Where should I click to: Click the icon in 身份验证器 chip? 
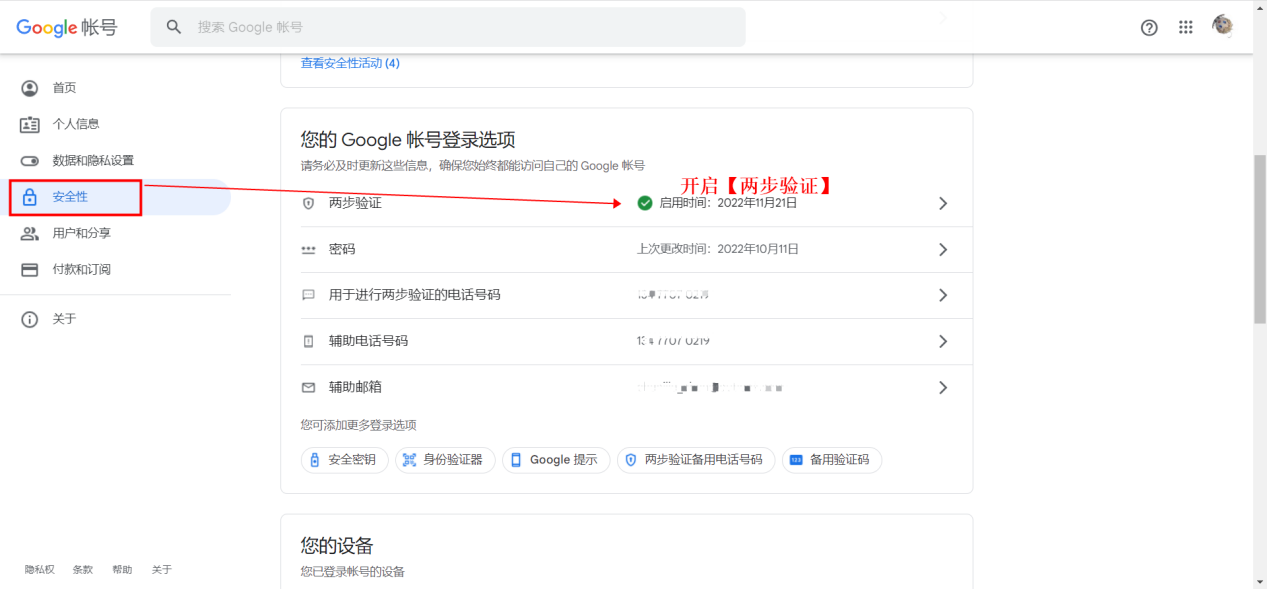click(x=409, y=460)
